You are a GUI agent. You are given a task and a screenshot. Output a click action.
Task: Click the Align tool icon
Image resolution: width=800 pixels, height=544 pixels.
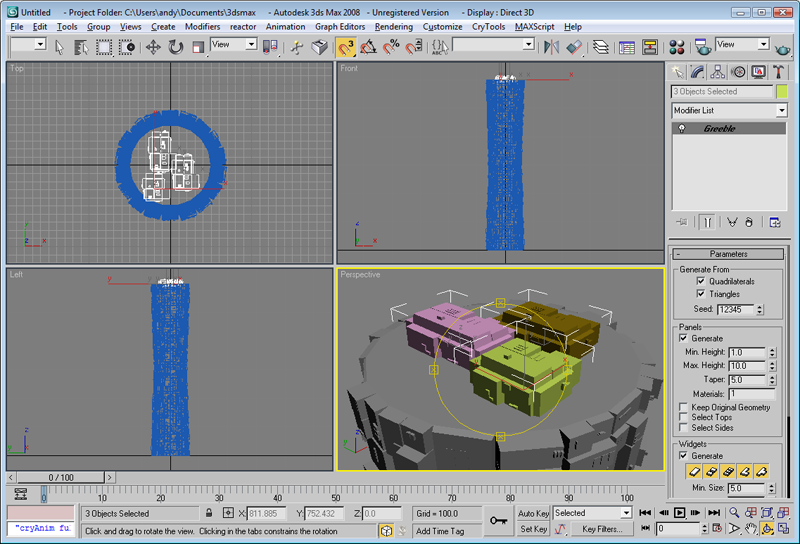(x=574, y=47)
